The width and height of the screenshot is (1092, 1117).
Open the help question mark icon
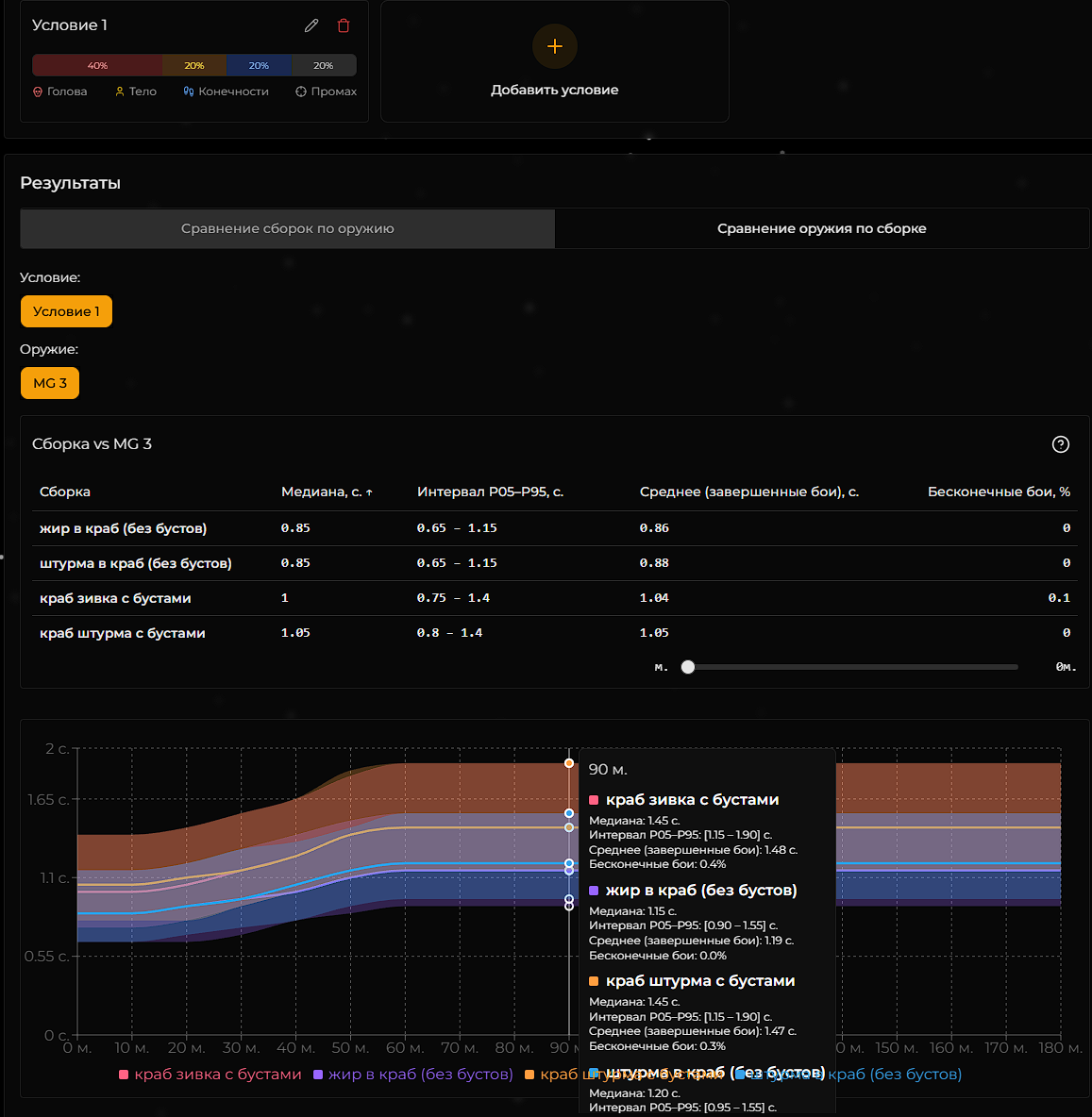(x=1061, y=444)
